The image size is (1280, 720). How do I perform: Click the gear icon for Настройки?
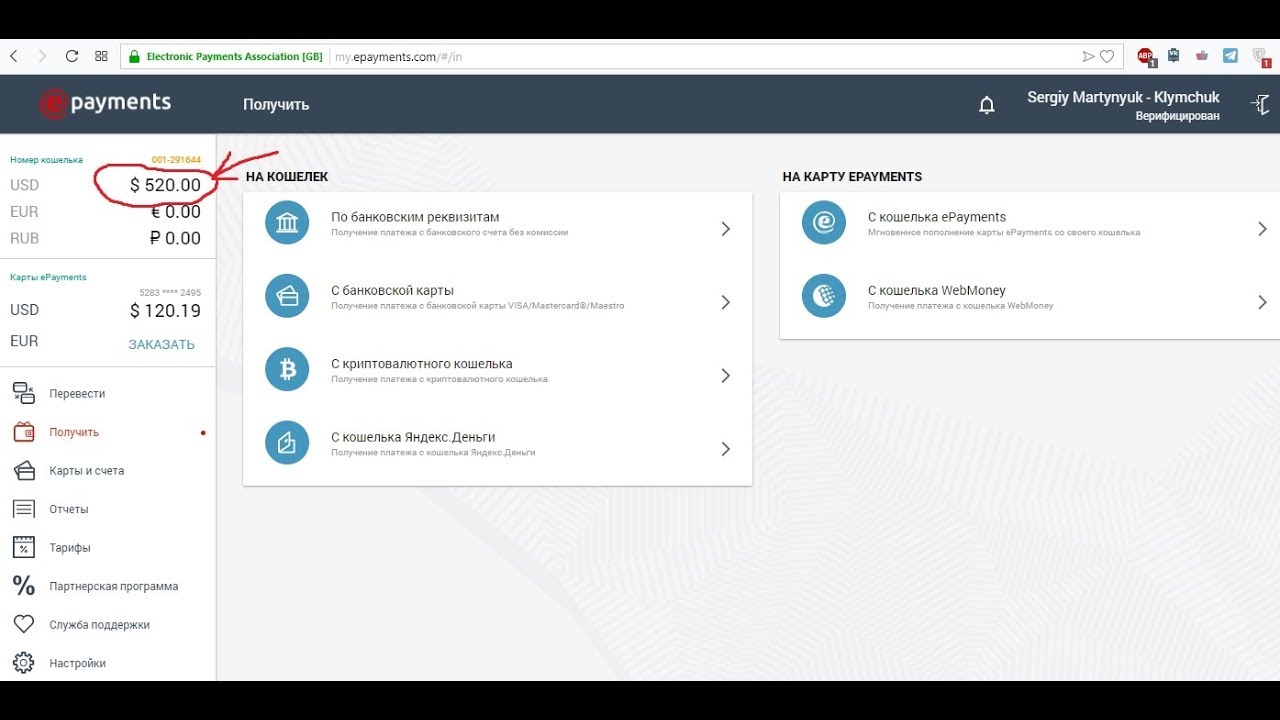24,663
